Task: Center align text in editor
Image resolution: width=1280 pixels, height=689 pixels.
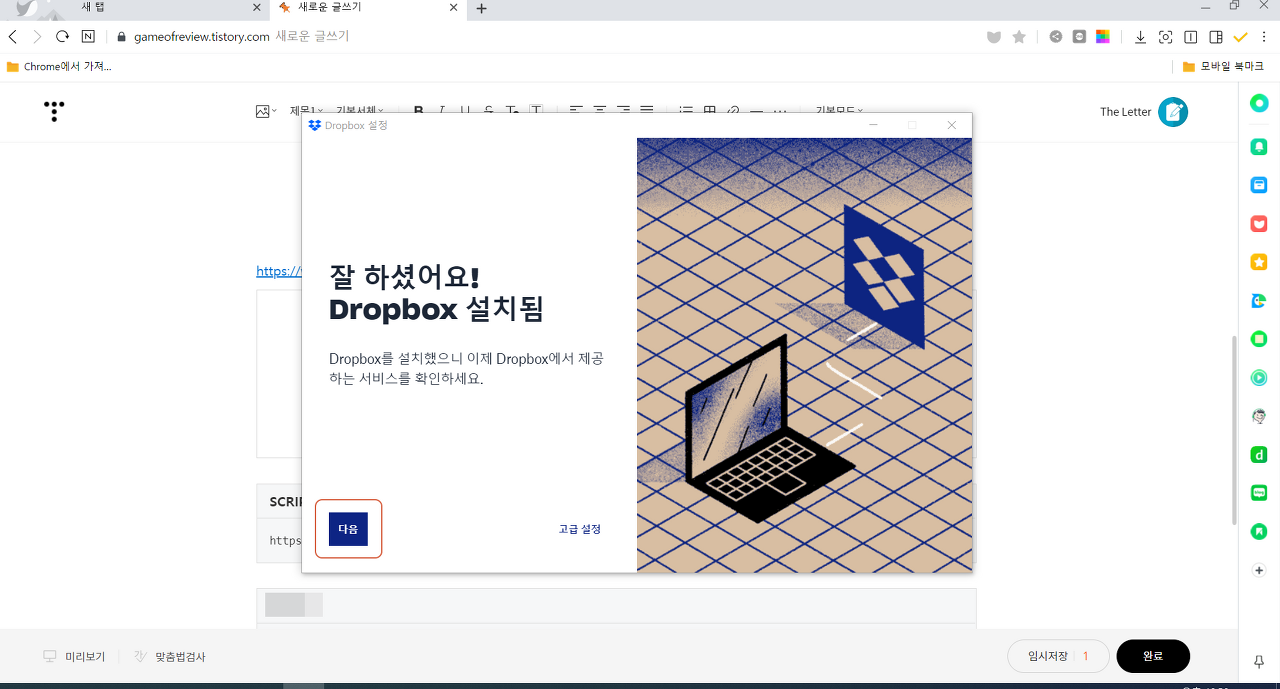Action: click(x=600, y=111)
